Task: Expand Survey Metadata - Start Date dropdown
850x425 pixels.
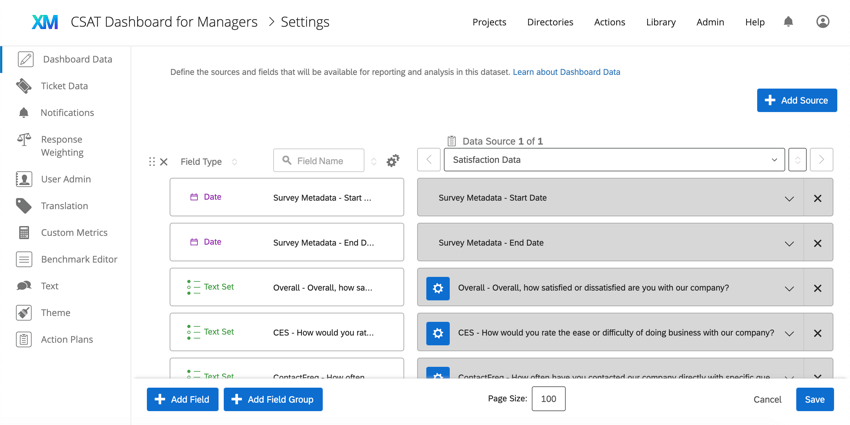Action: (x=789, y=198)
